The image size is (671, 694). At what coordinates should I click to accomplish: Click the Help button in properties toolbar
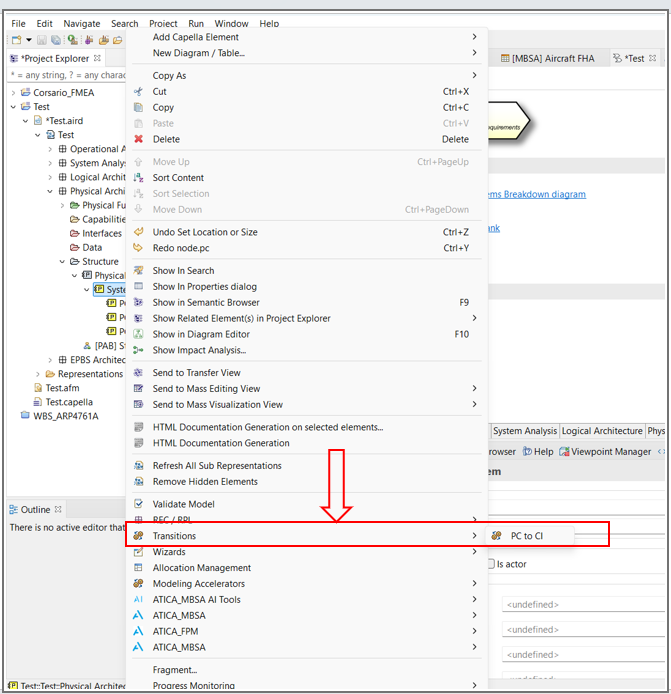point(538,451)
